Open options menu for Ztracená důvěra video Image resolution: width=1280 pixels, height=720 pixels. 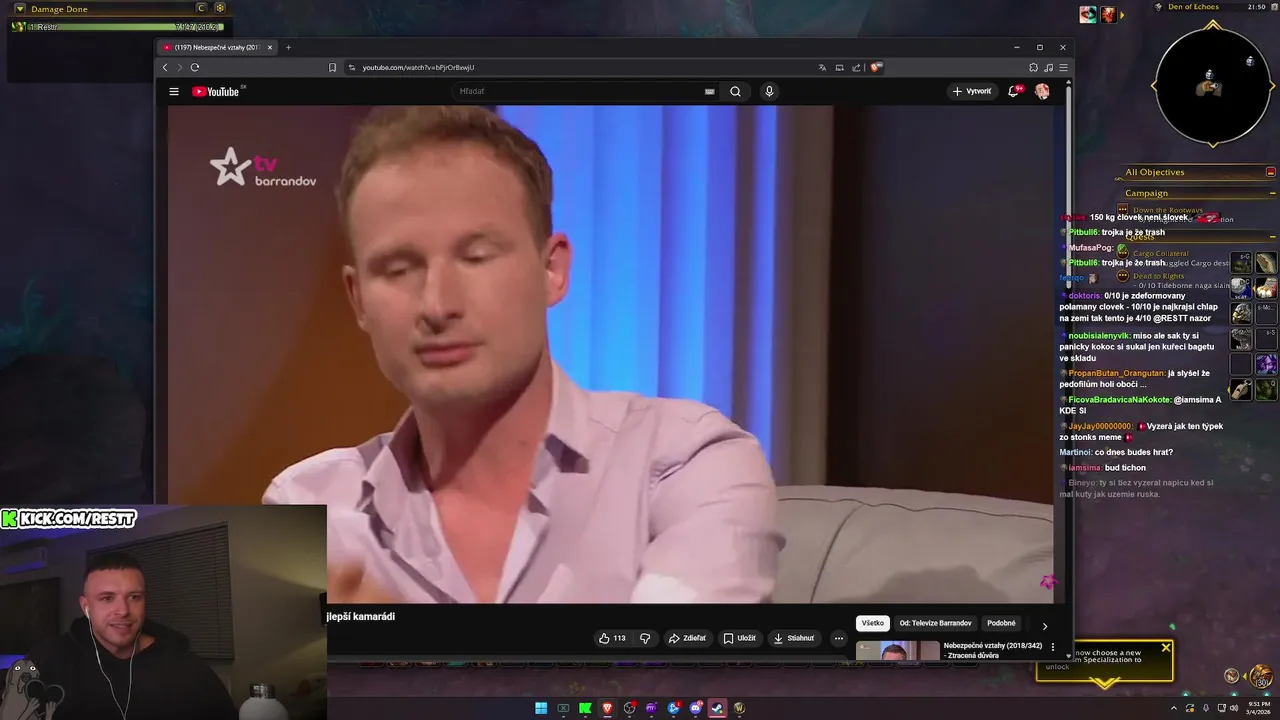pos(1052,647)
